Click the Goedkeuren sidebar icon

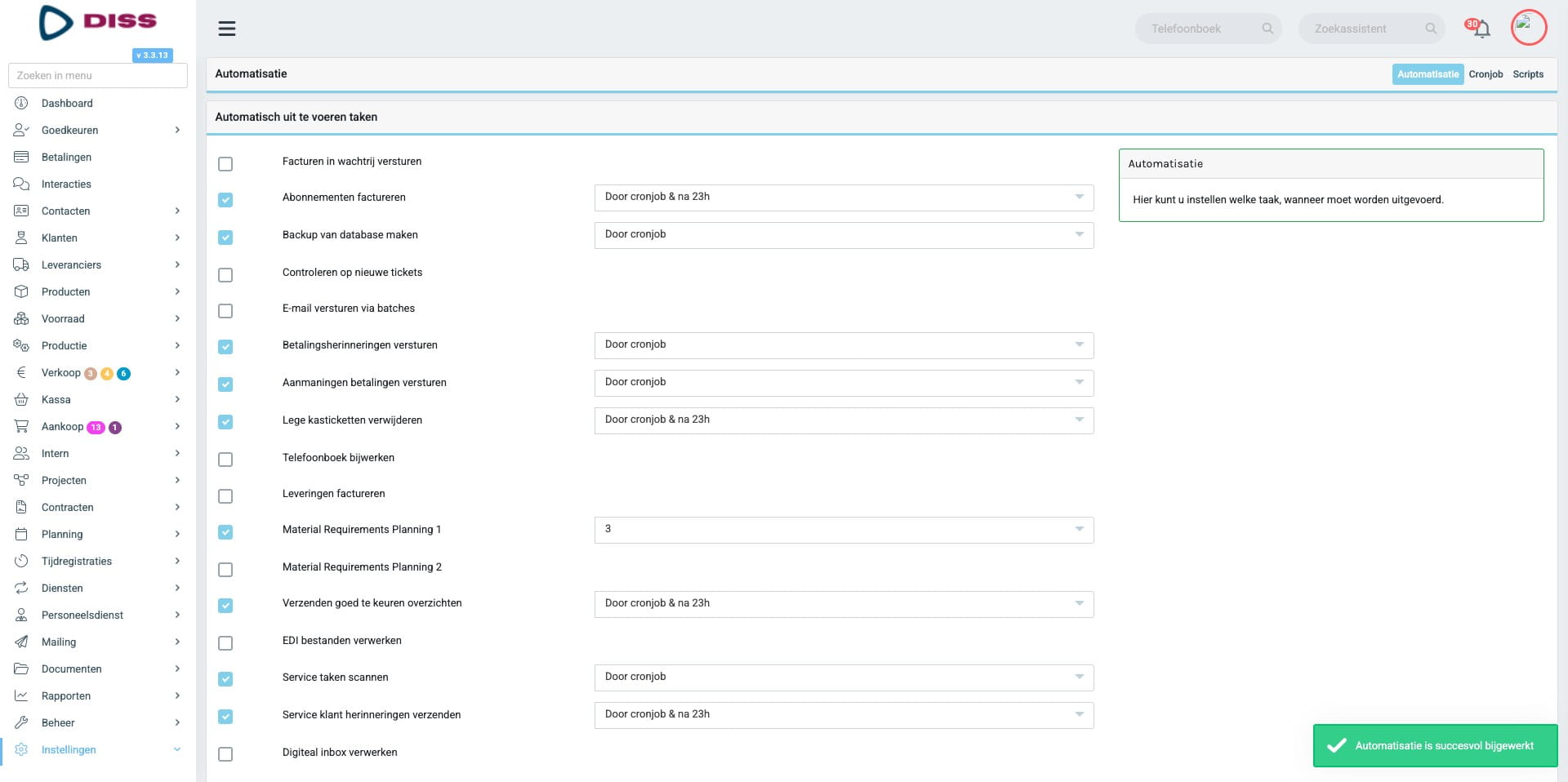click(21, 130)
